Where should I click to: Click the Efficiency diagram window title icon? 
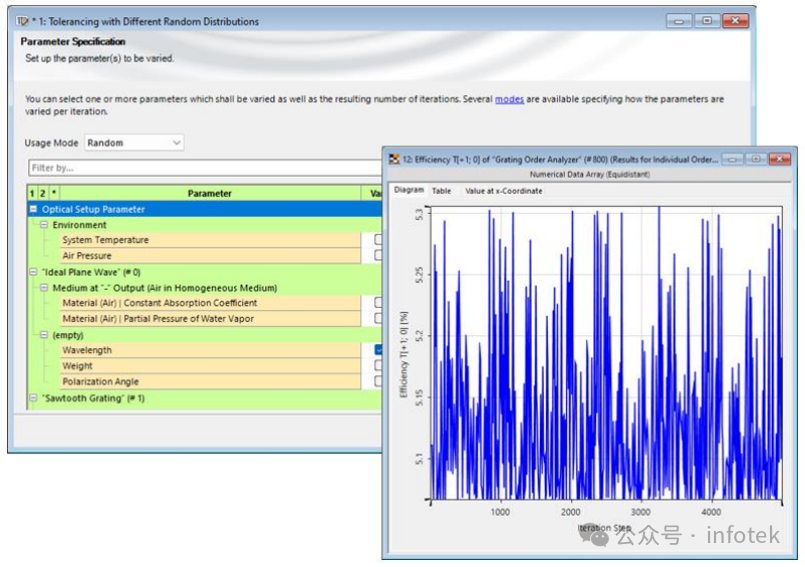pos(394,159)
